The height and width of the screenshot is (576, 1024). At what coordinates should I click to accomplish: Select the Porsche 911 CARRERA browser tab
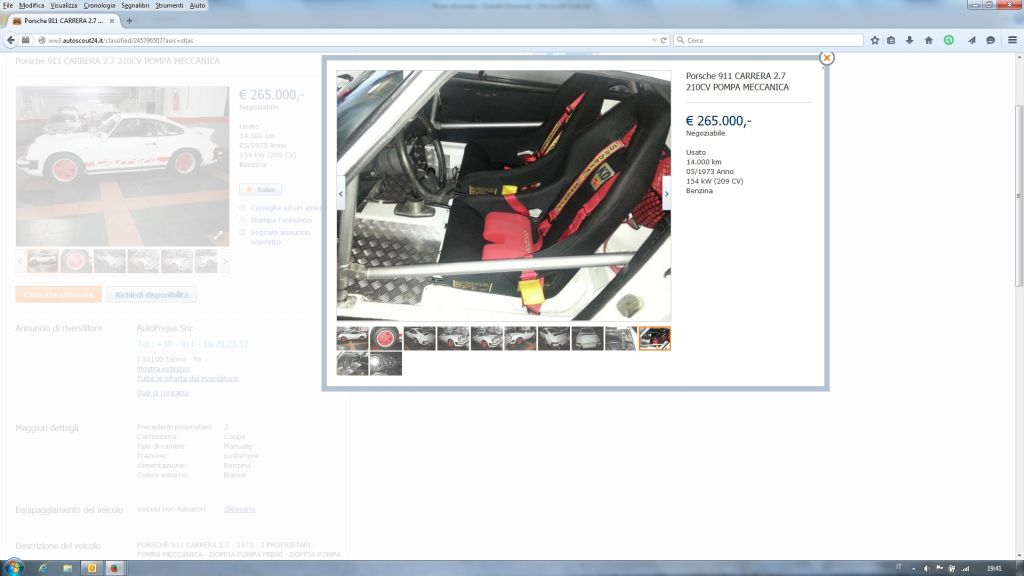click(63, 21)
